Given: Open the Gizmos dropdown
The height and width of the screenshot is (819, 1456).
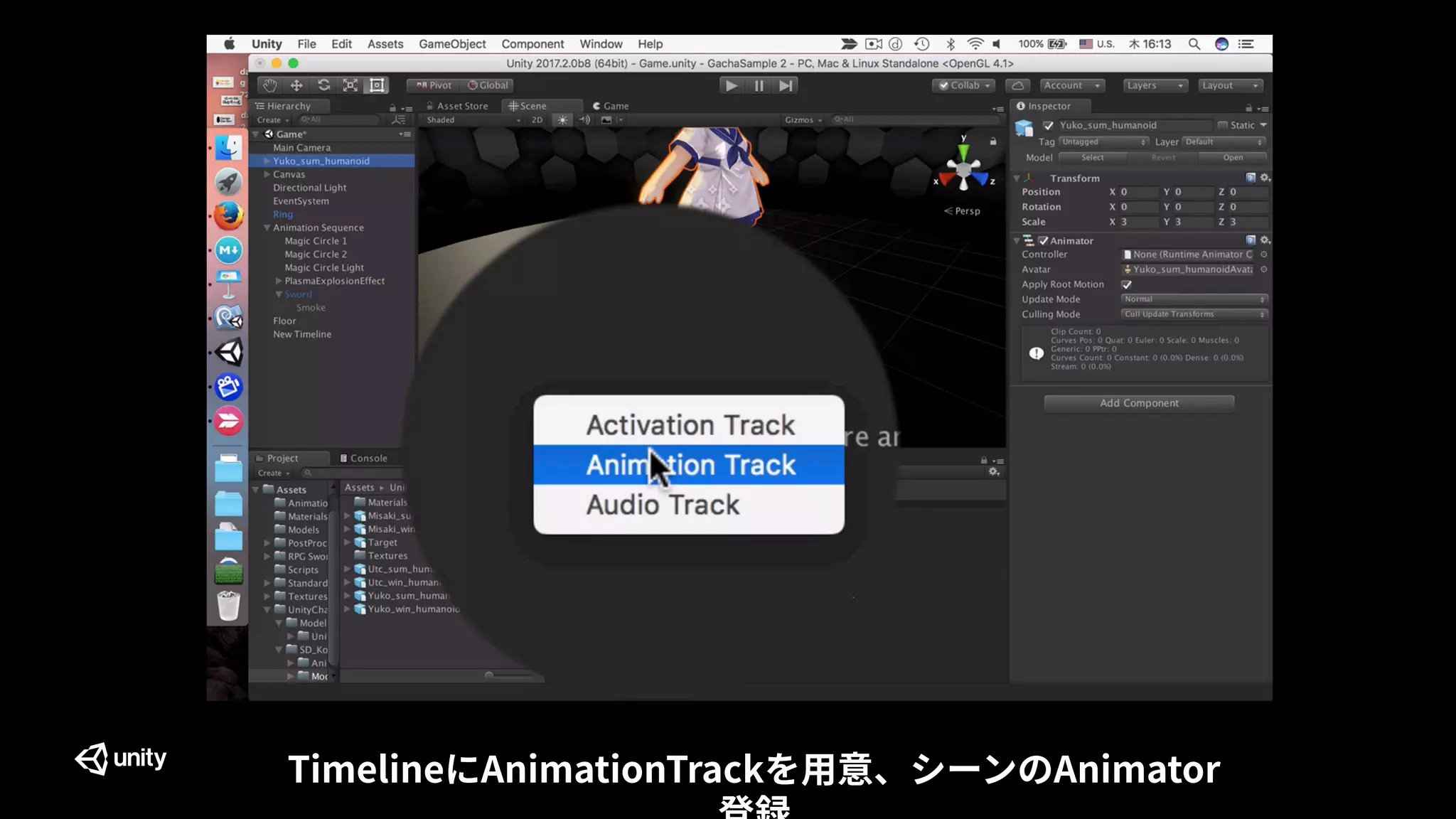Looking at the screenshot, I should tap(803, 119).
